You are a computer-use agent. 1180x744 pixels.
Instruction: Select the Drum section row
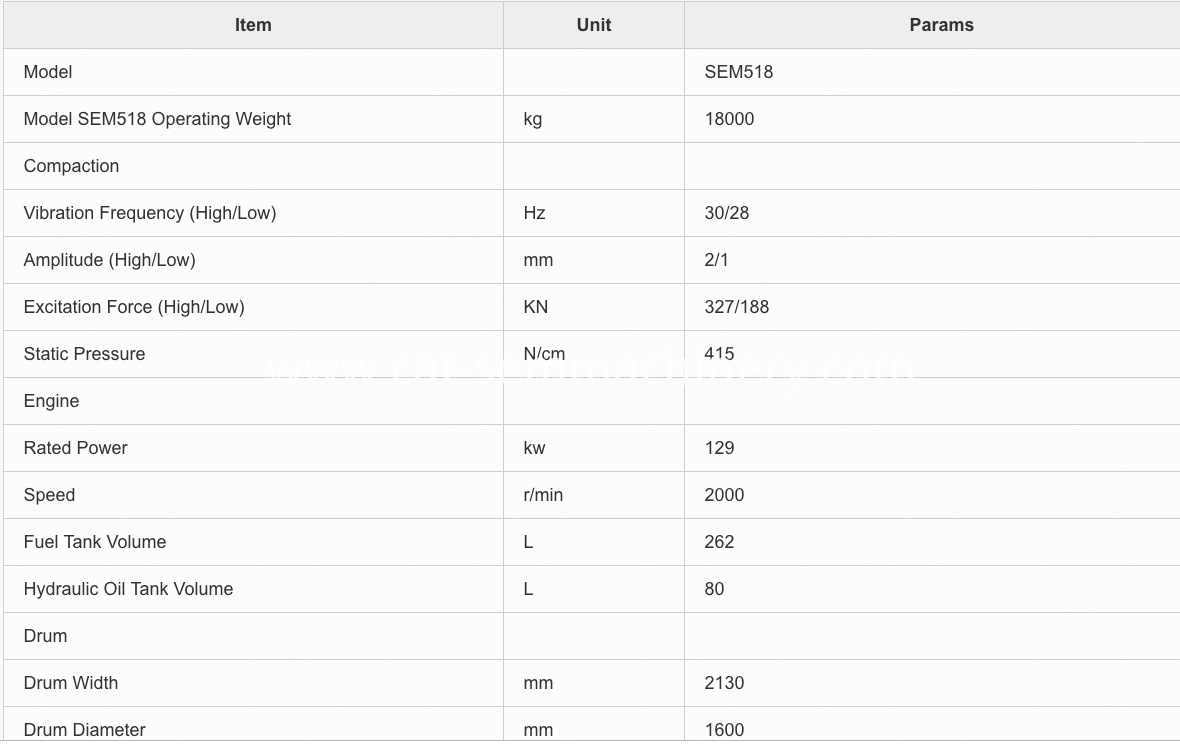(592, 636)
